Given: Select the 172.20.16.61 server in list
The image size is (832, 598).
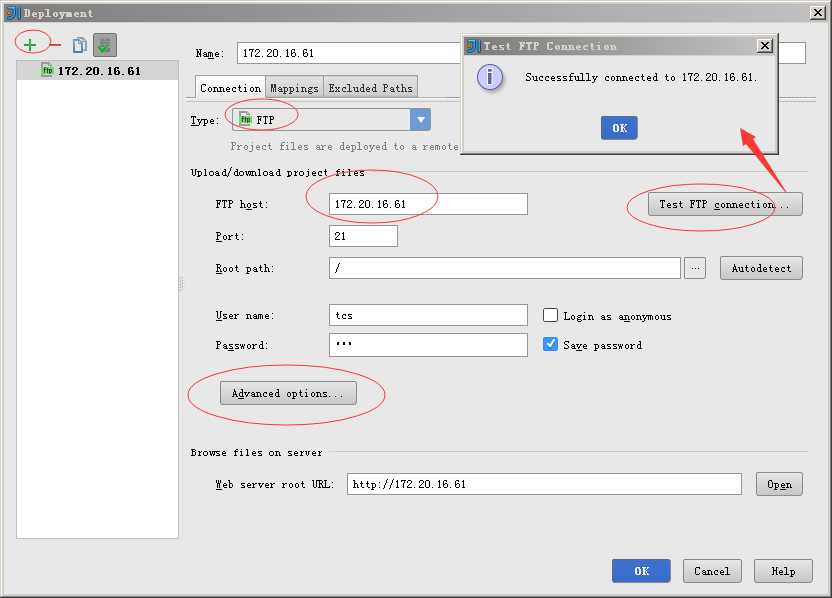Looking at the screenshot, I should (x=98, y=71).
